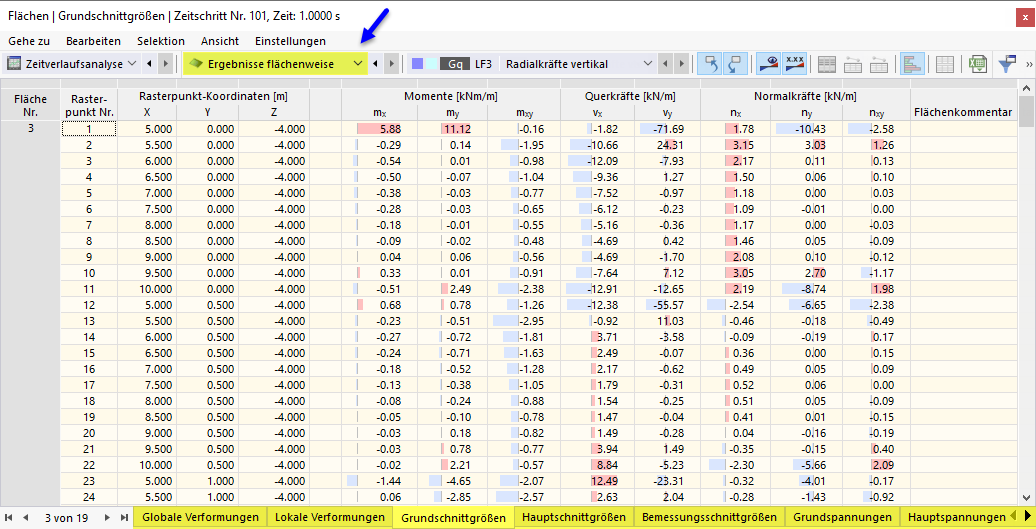Click the vertical scrollbar down arrow
This screenshot has height=529, width=1036.
point(1026,496)
